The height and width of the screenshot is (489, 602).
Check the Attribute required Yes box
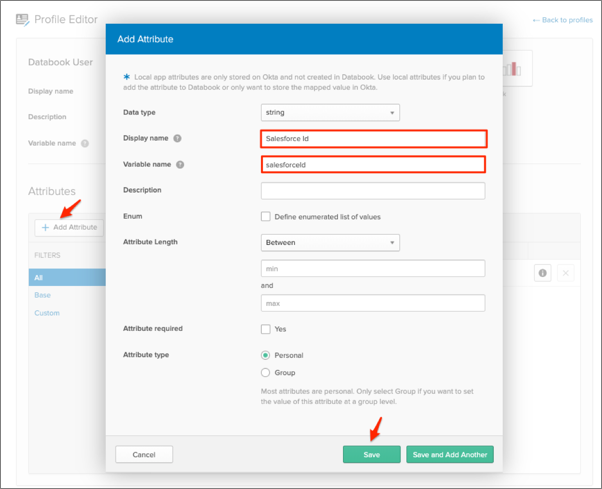coord(266,329)
